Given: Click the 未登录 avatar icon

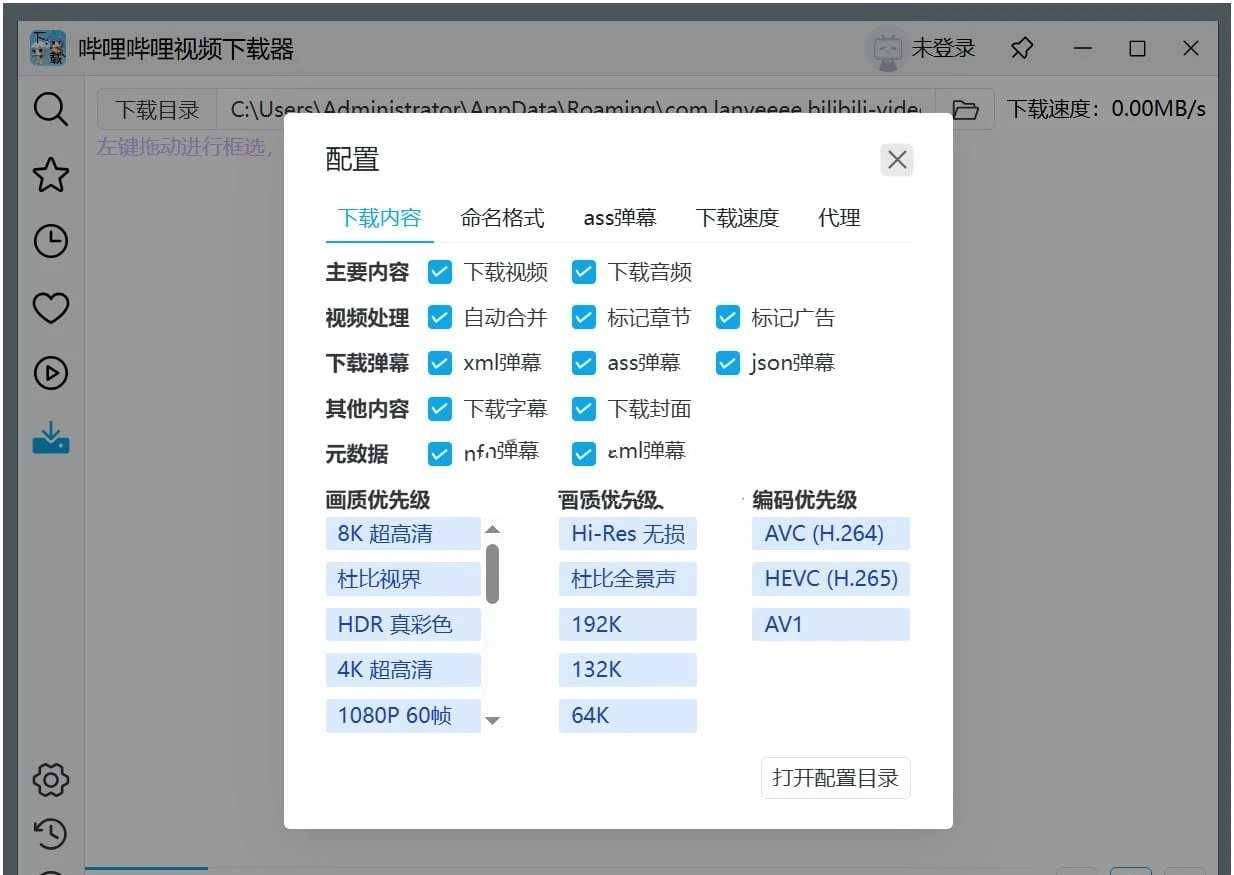Looking at the screenshot, I should point(886,48).
